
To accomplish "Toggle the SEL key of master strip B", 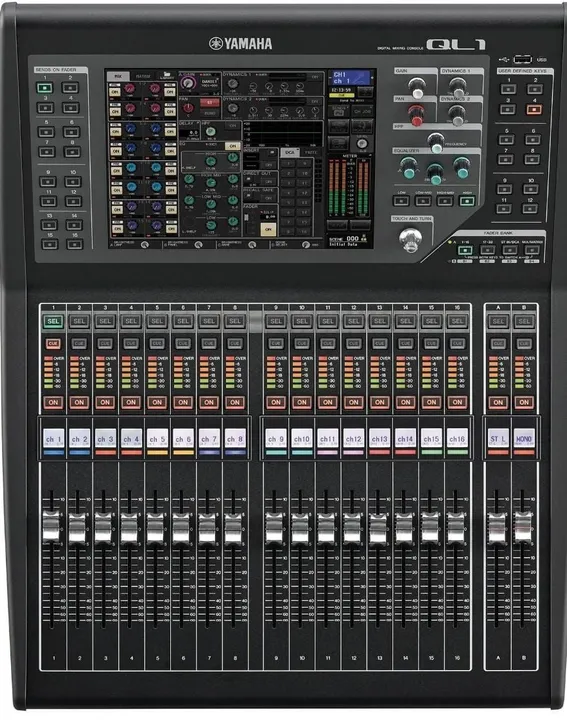I will [x=524, y=321].
